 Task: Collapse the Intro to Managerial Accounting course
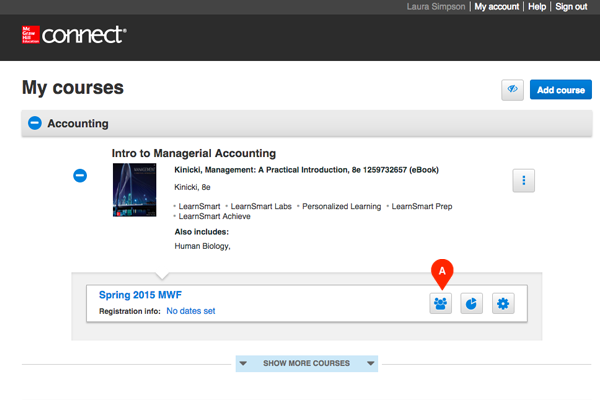pyautogui.click(x=81, y=176)
